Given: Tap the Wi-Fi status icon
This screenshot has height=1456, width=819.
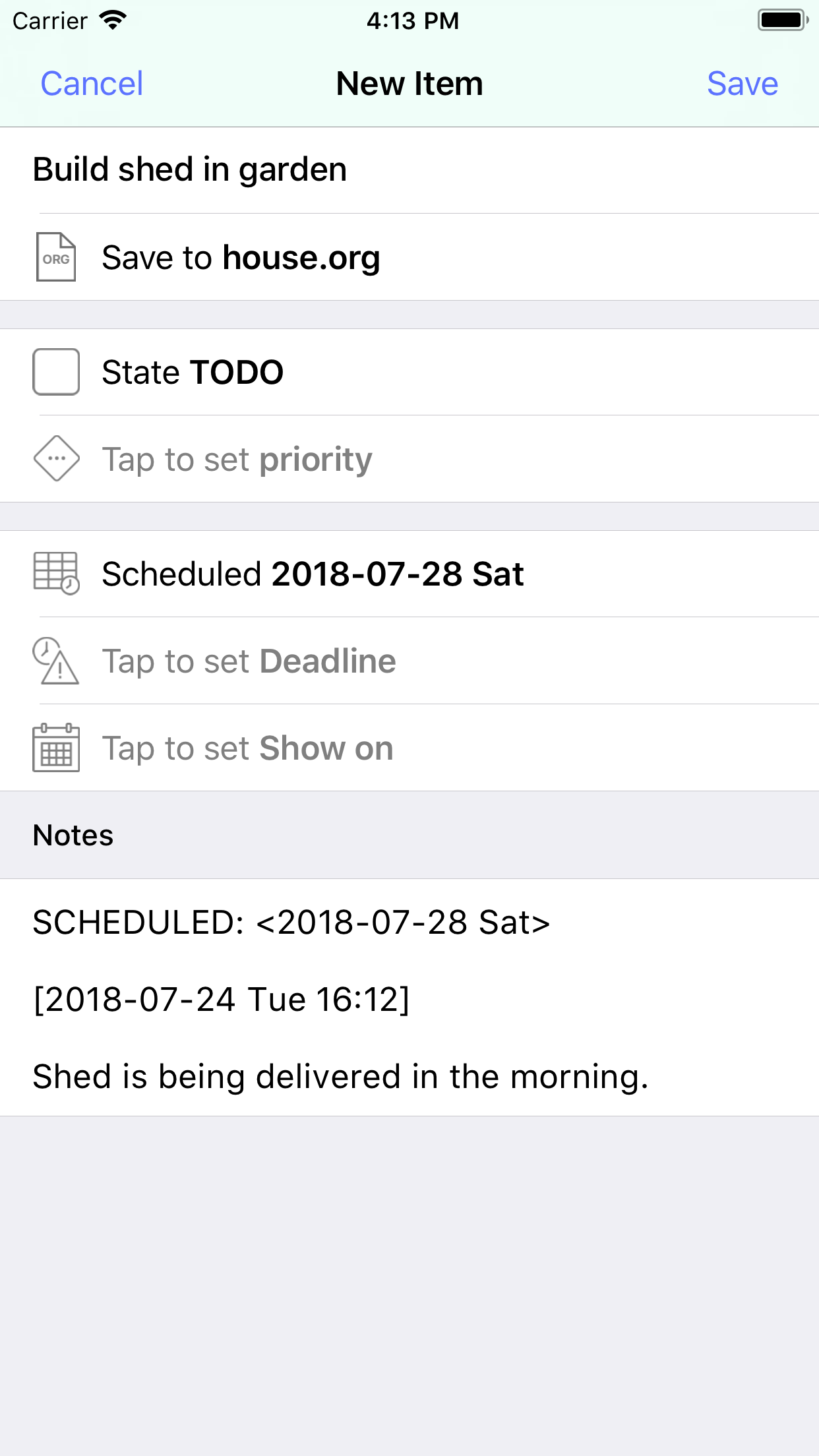Looking at the screenshot, I should coord(113,20).
